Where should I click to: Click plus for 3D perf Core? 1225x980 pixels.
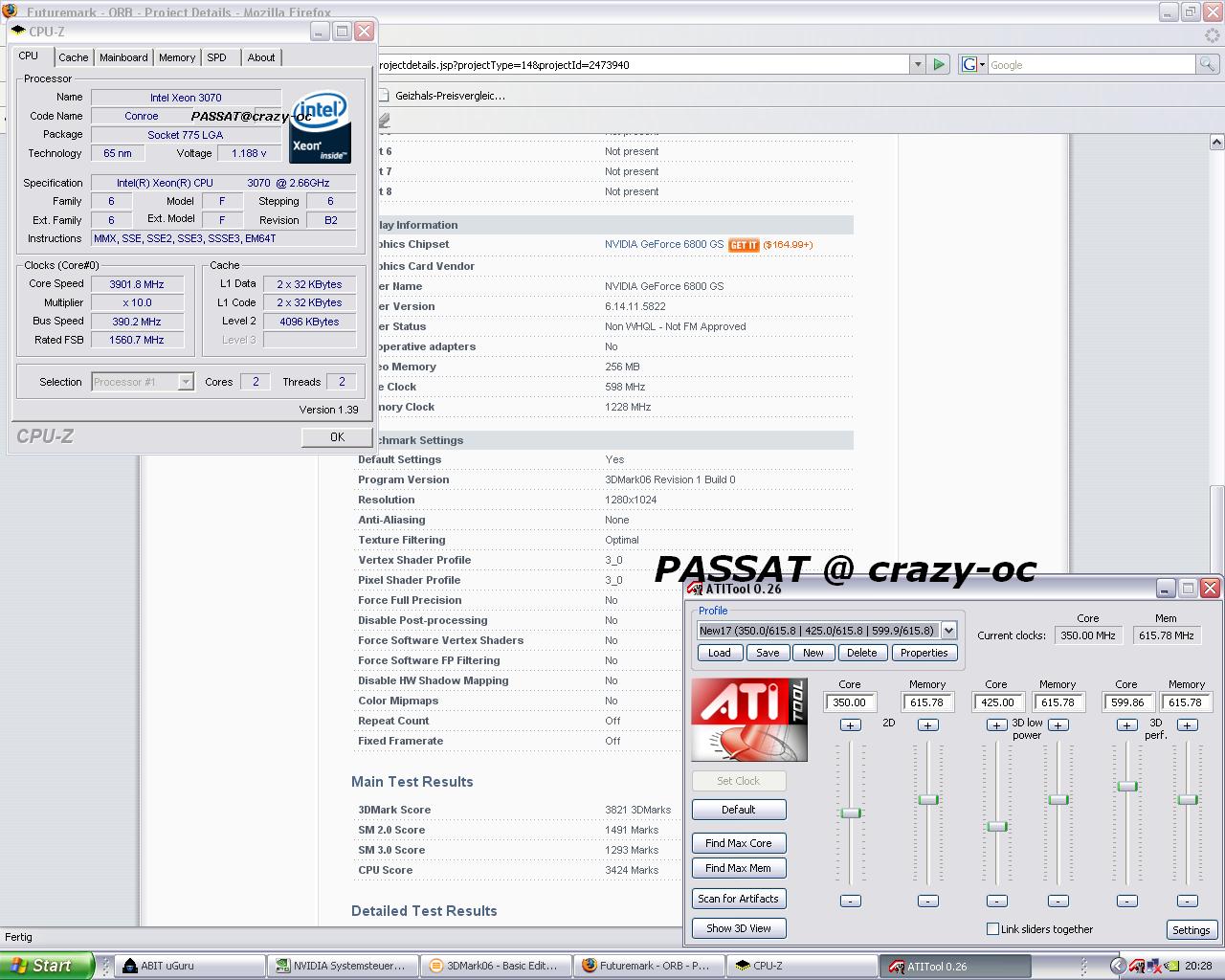[1126, 725]
